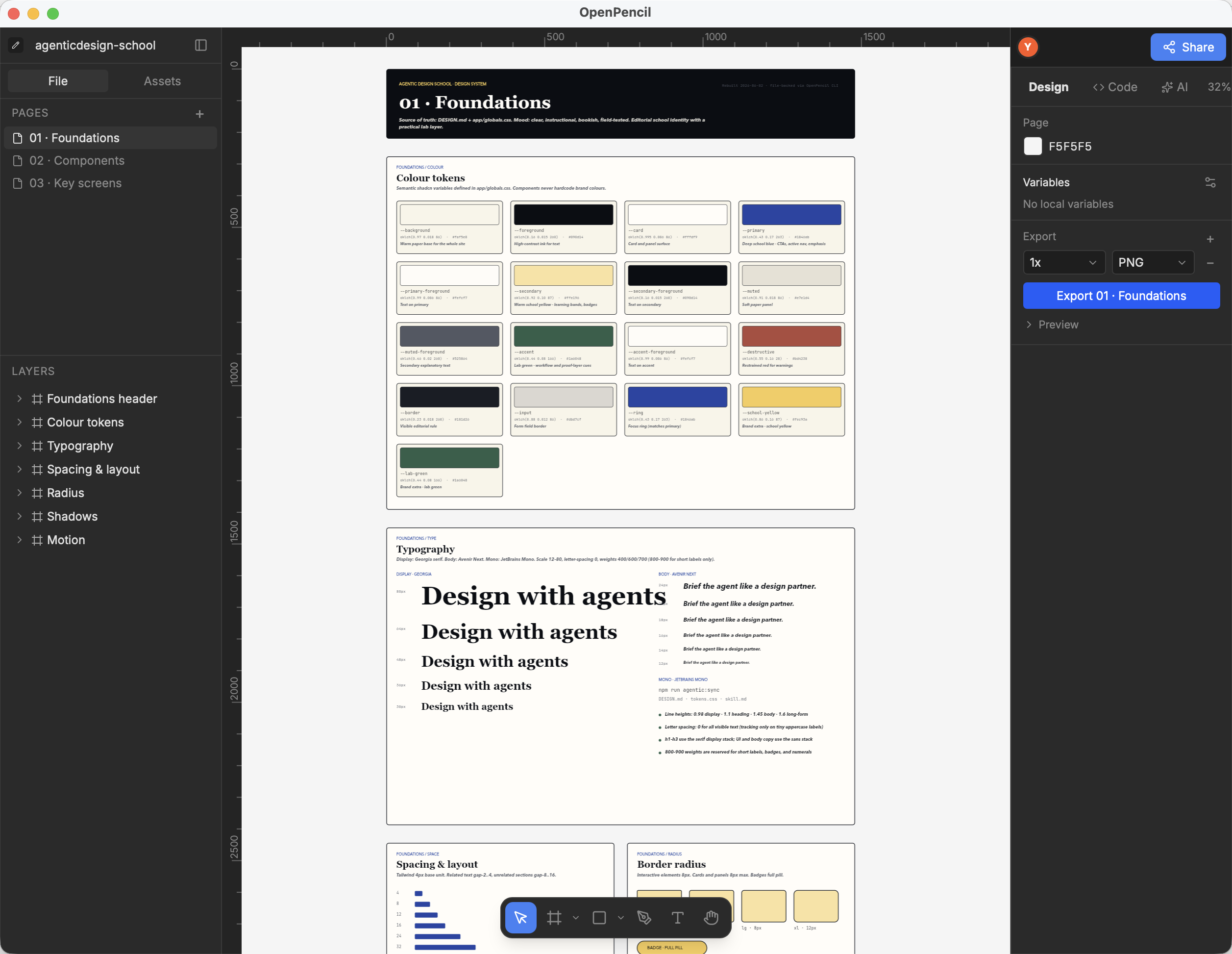Click the --destructive red colour swatch on canvas
Viewport: 1232px width, 954px height.
791,336
